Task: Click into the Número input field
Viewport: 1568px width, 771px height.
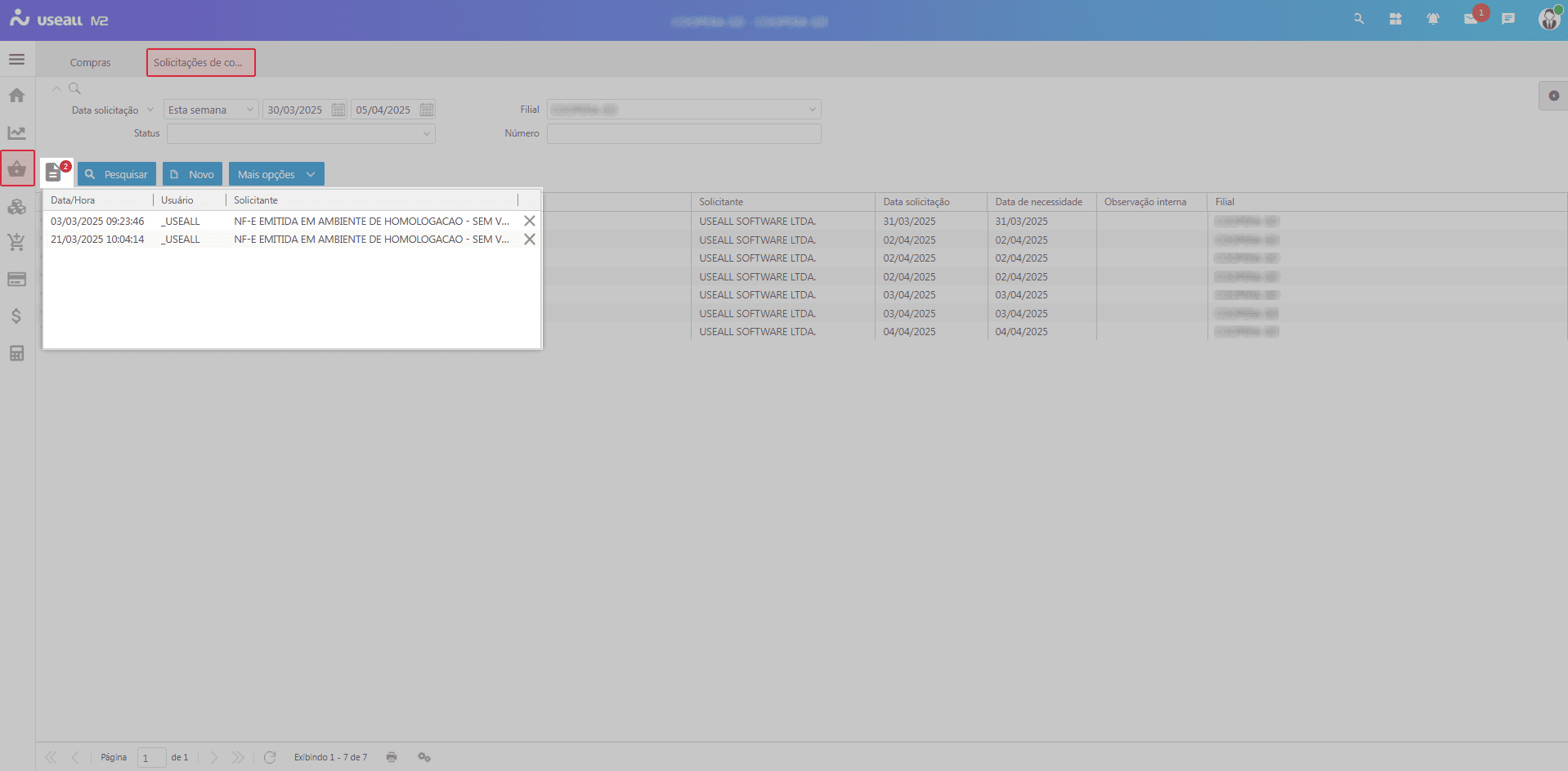Action: click(x=683, y=133)
